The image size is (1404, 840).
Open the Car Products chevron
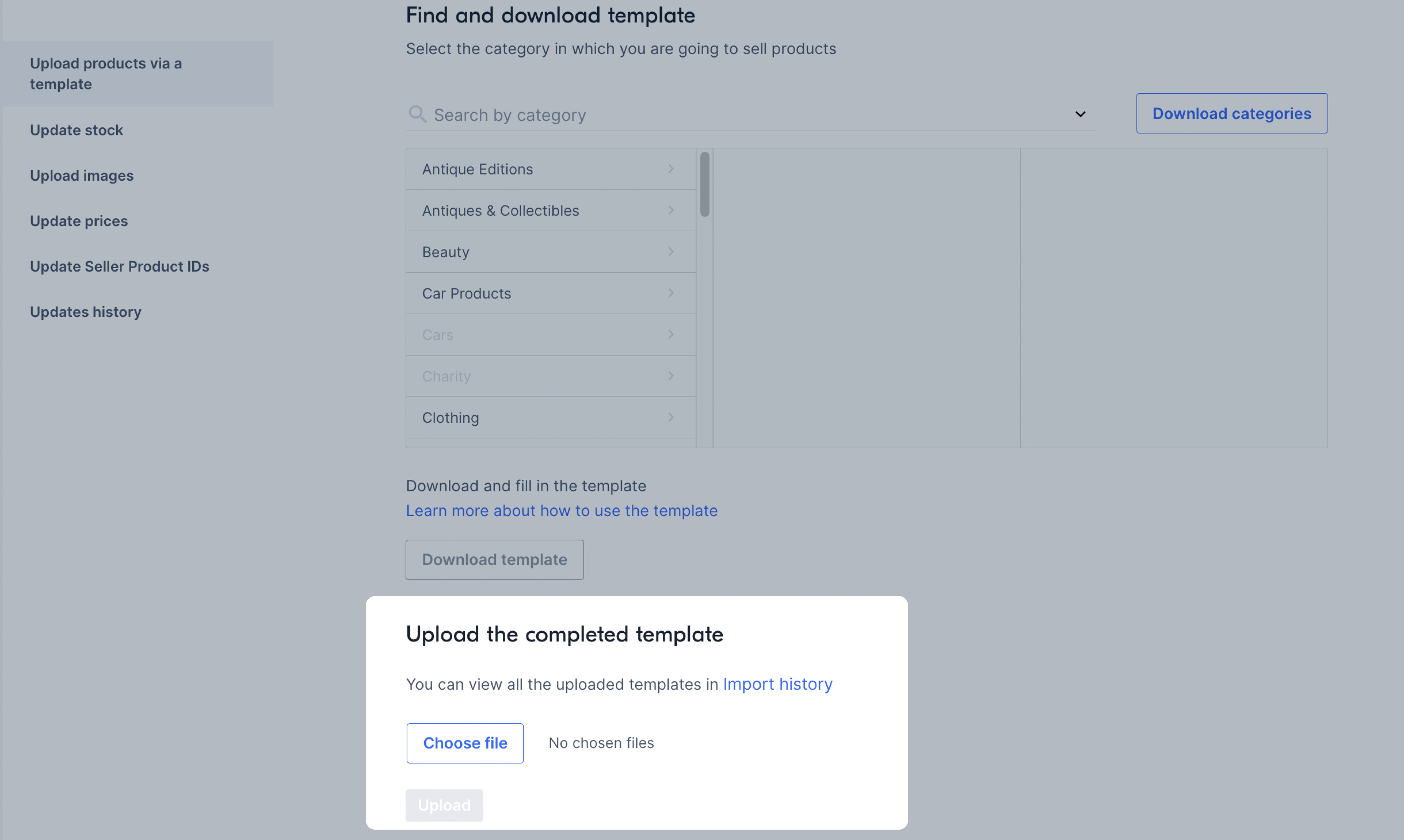pyautogui.click(x=671, y=293)
